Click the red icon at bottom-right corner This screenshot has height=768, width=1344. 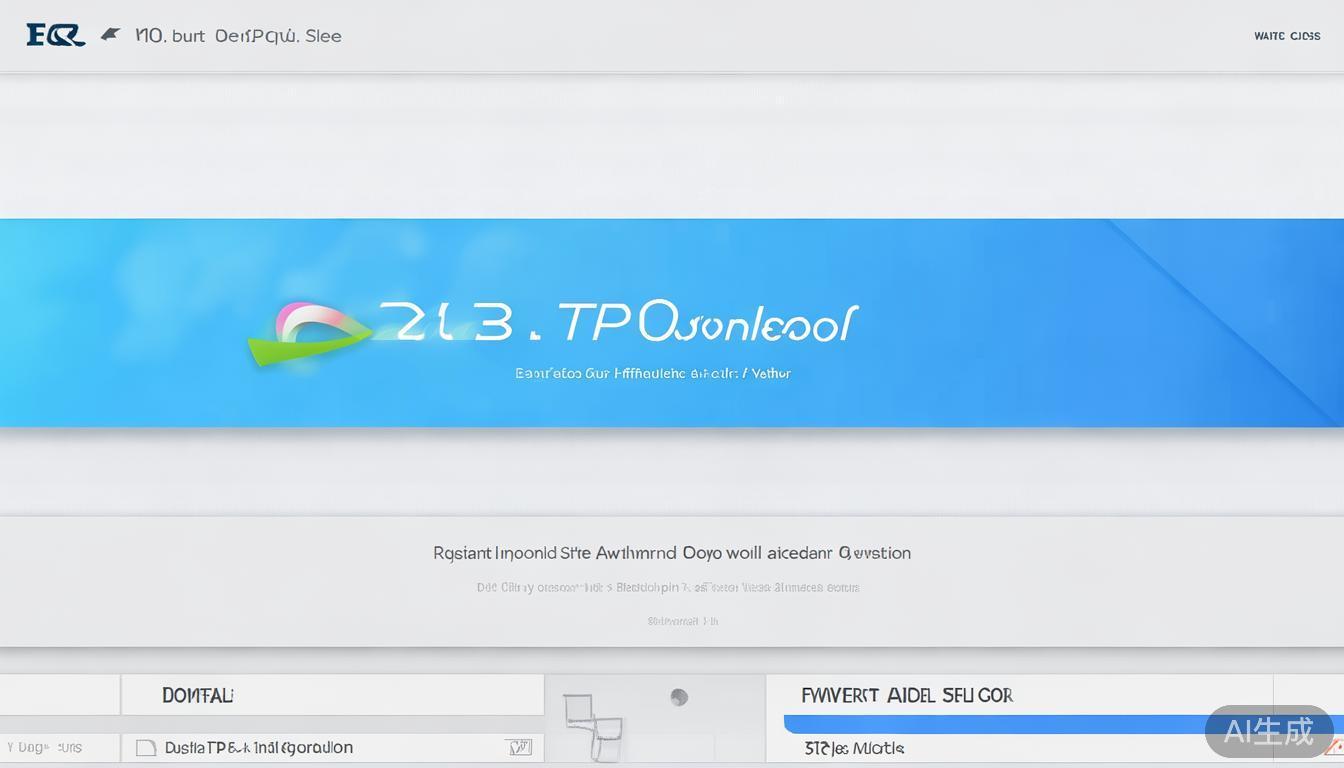1334,746
